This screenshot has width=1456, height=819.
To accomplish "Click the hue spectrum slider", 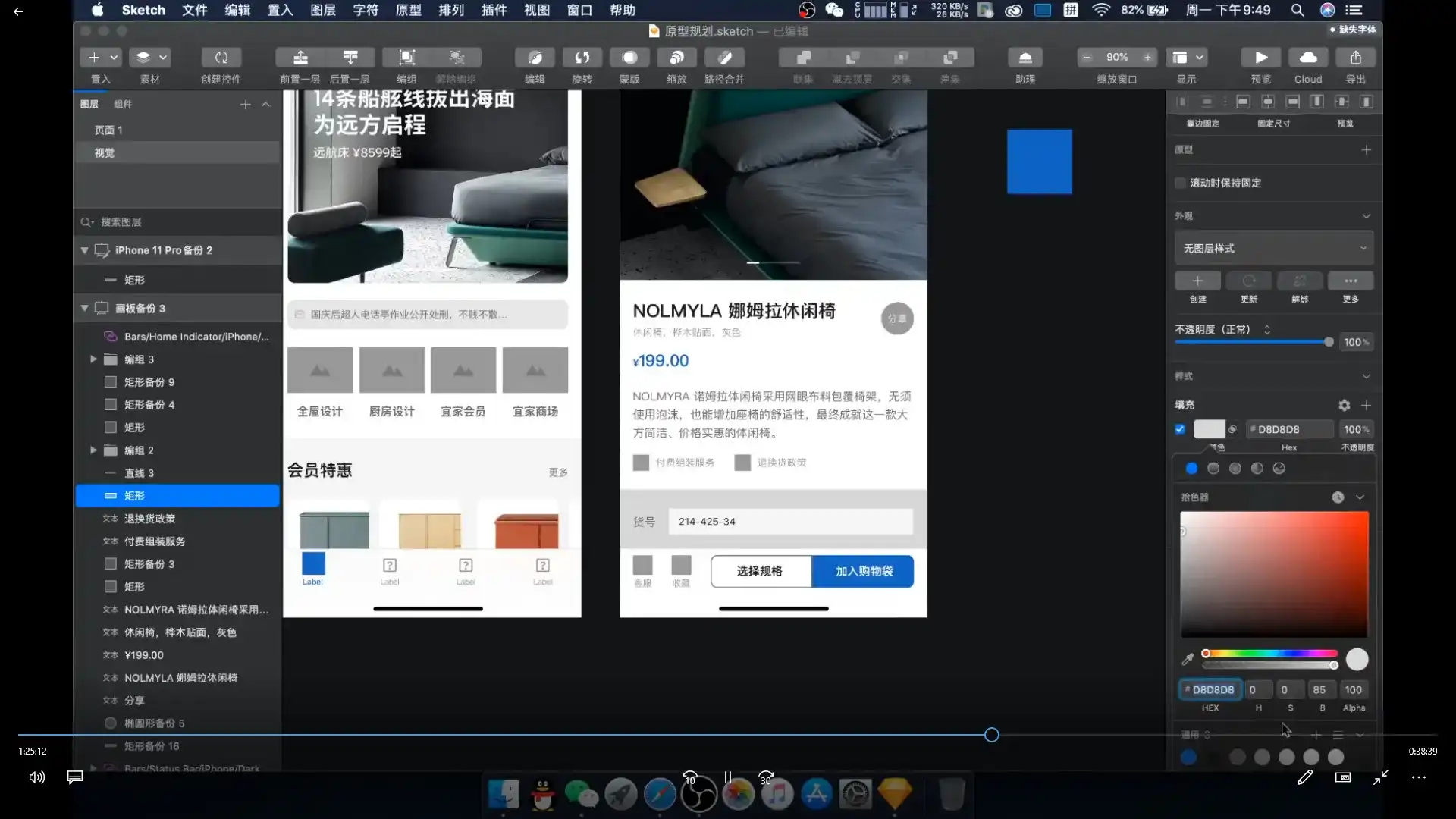I will (x=1269, y=653).
